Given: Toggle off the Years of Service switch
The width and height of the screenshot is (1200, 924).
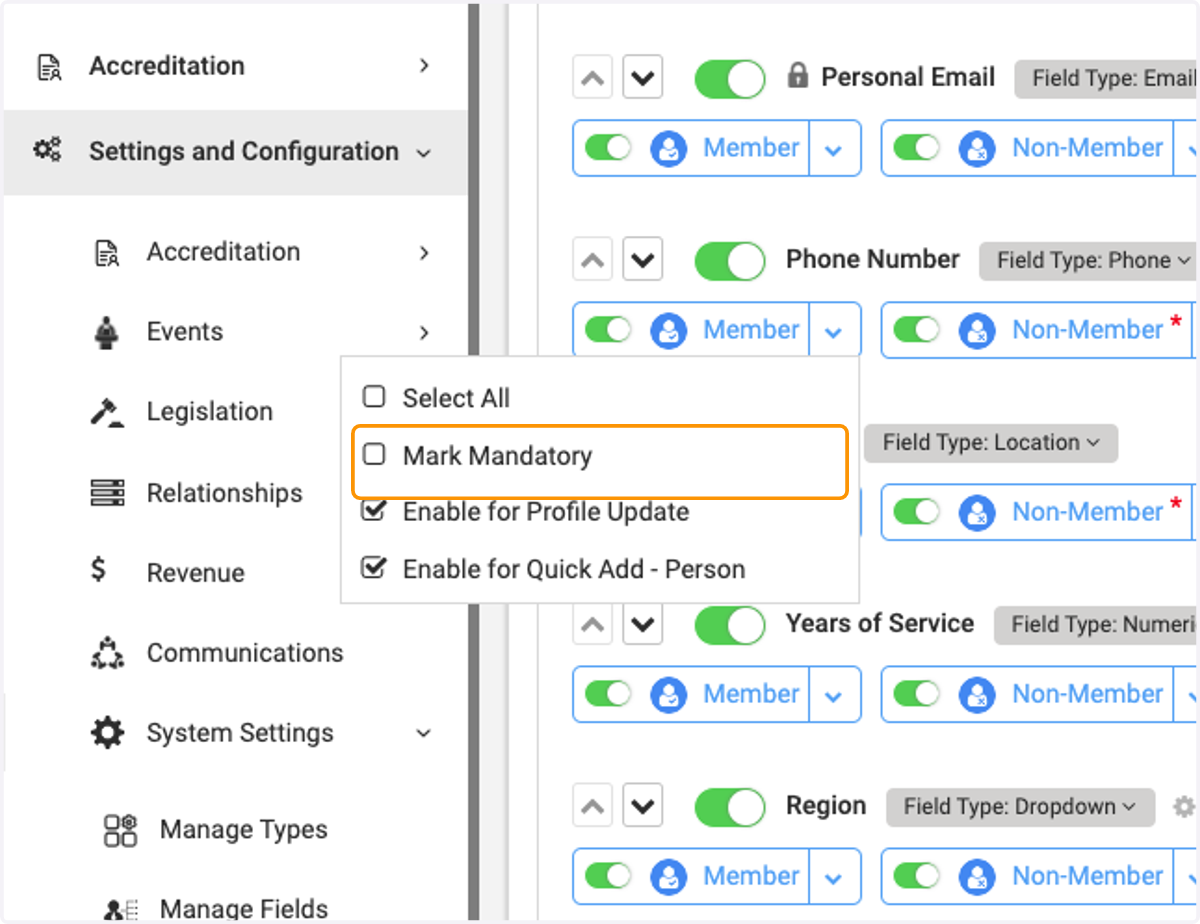Looking at the screenshot, I should pyautogui.click(x=730, y=624).
